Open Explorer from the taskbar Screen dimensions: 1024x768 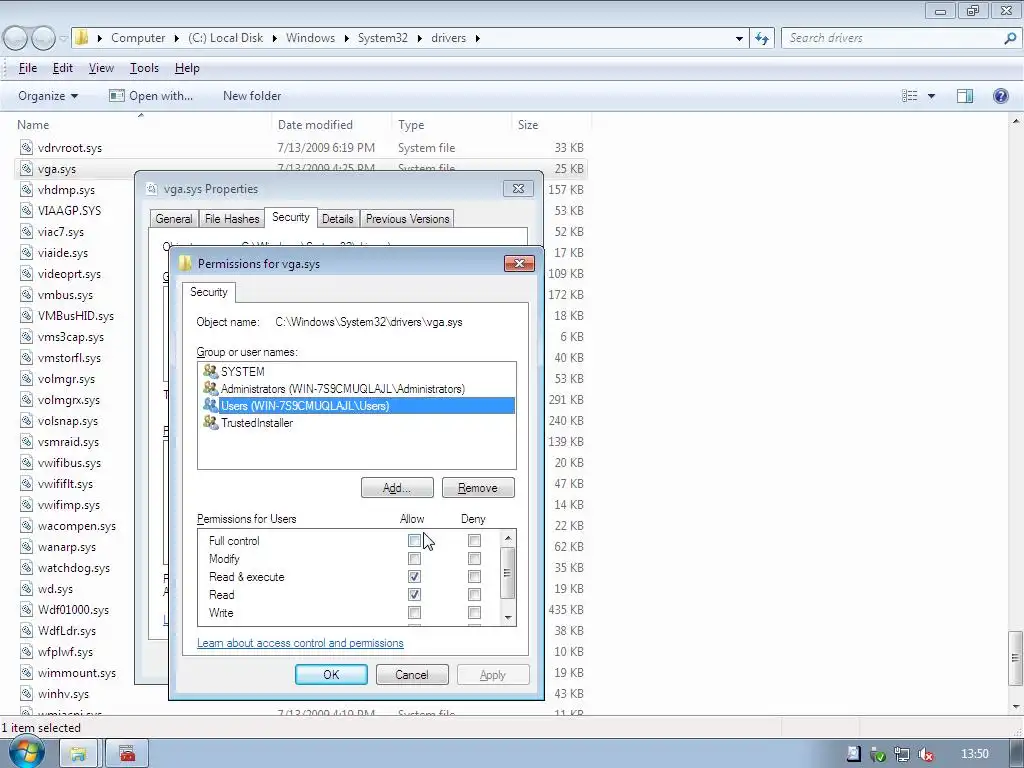pos(78,754)
